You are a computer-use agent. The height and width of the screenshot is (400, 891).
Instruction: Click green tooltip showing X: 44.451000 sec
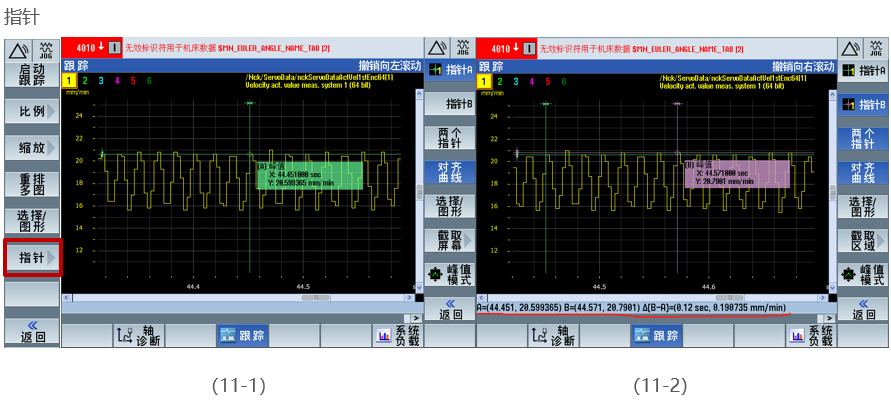(310, 175)
